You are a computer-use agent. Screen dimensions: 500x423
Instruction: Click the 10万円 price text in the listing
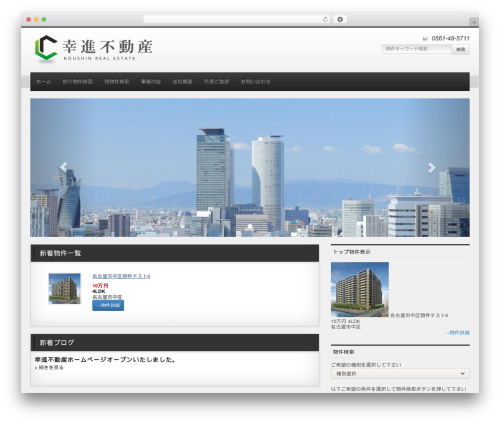[x=100, y=286]
